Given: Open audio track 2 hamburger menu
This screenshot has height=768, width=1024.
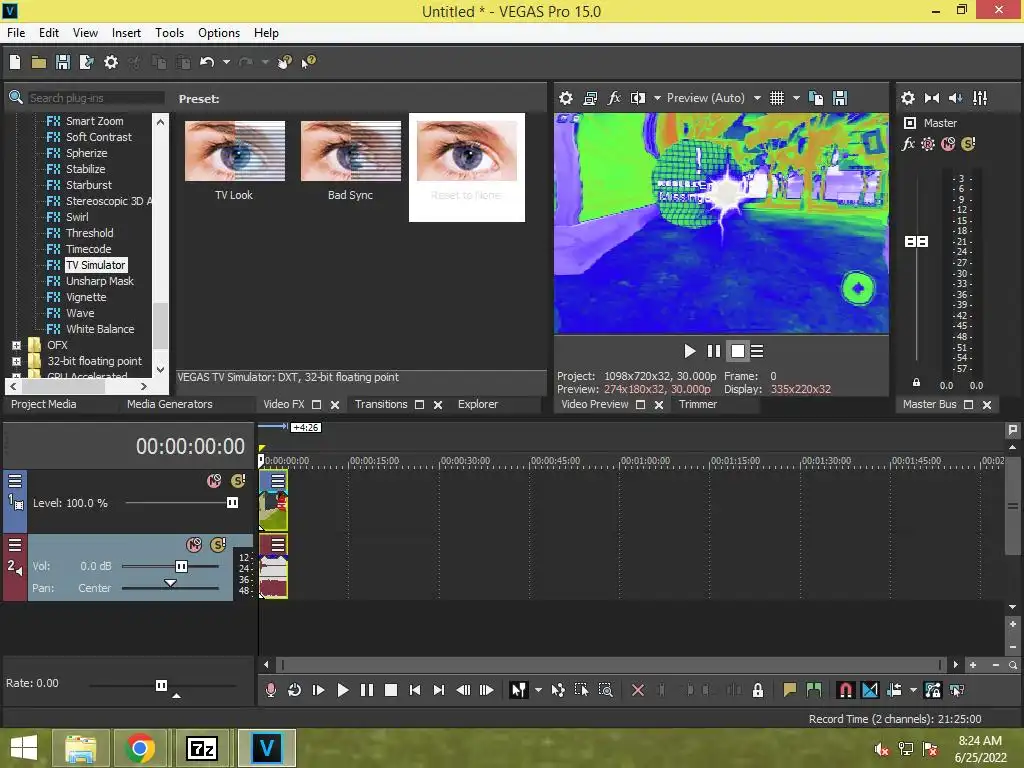Looking at the screenshot, I should 15,545.
